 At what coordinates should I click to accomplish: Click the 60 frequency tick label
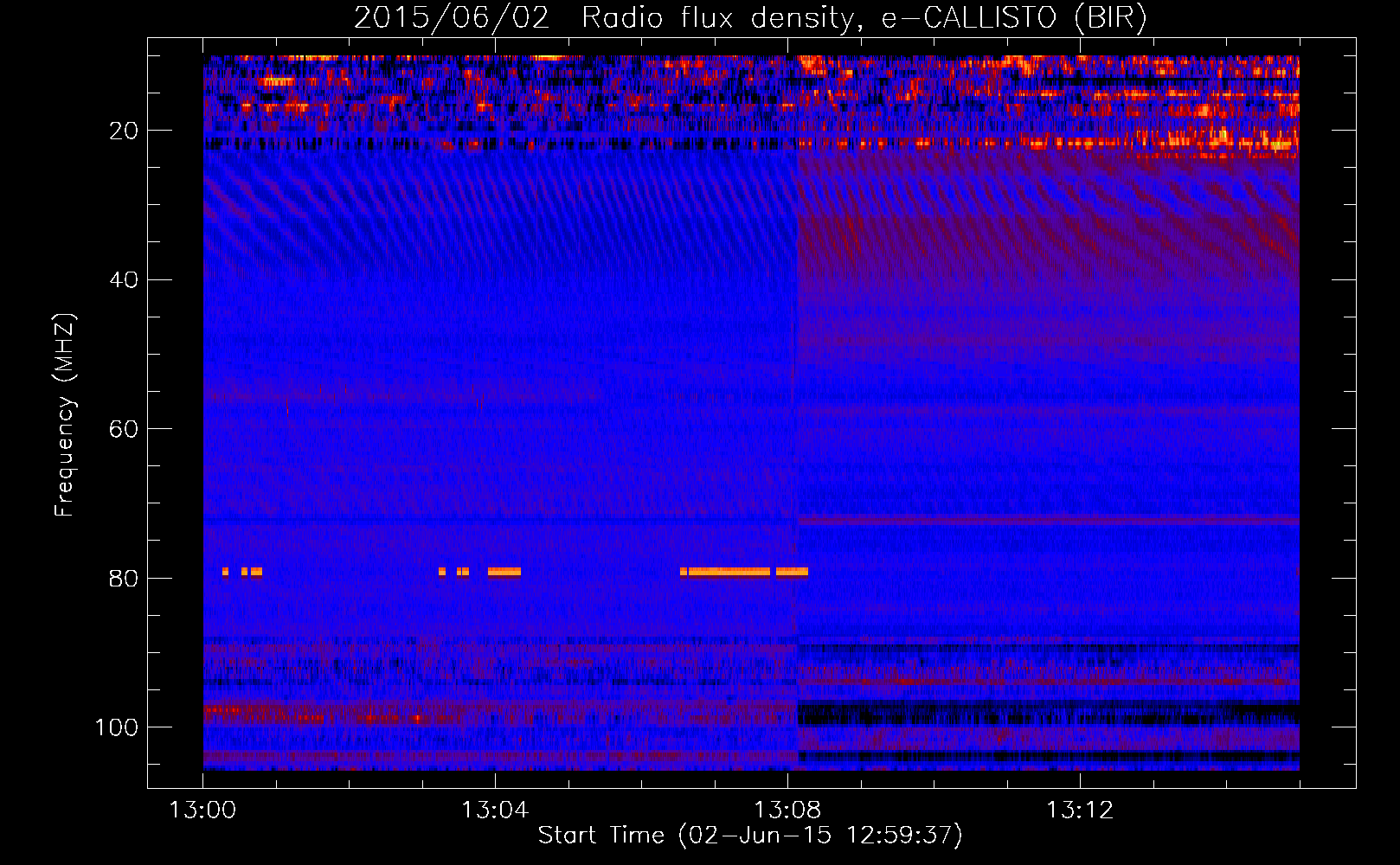tap(125, 429)
